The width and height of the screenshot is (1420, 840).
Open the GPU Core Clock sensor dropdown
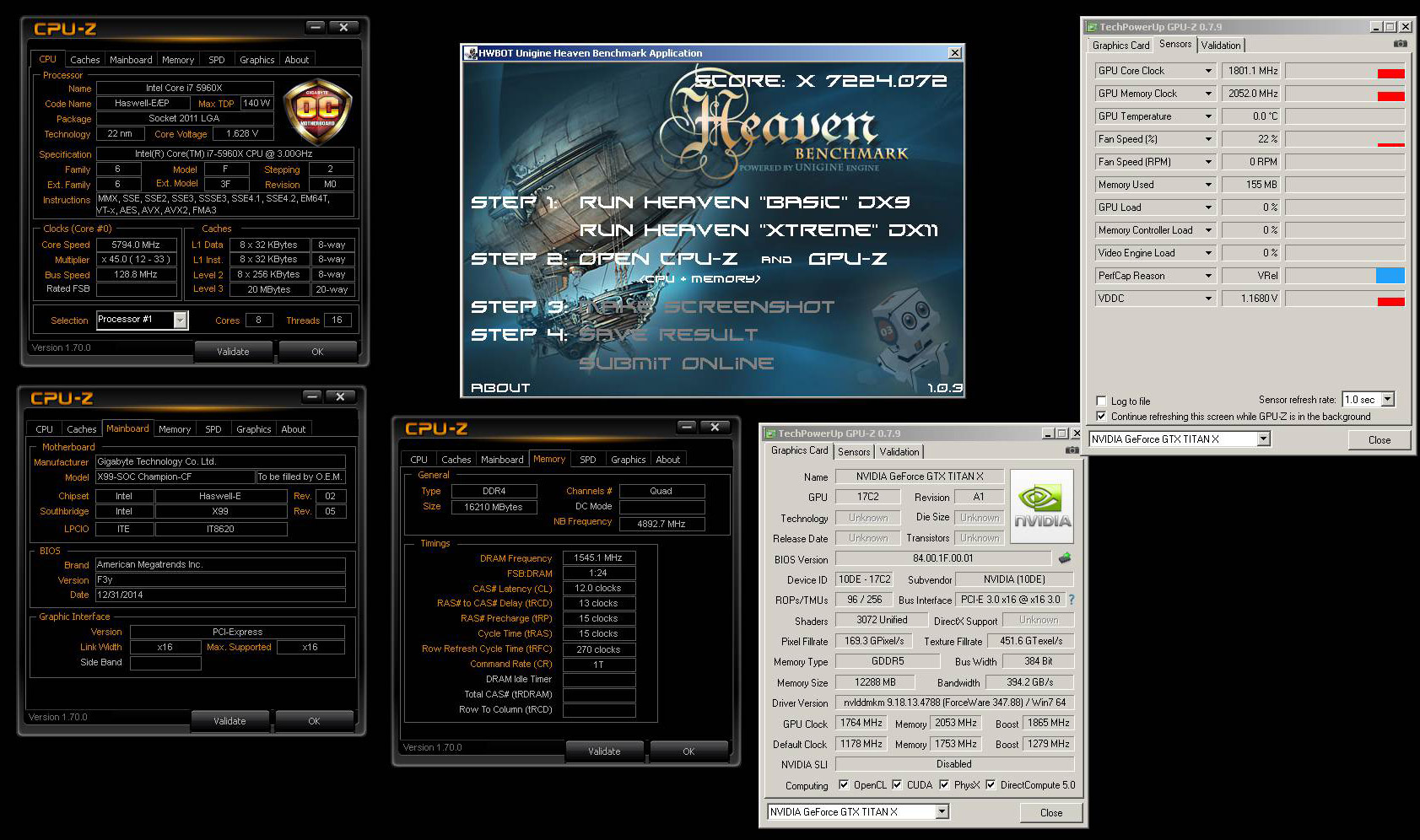(1208, 71)
